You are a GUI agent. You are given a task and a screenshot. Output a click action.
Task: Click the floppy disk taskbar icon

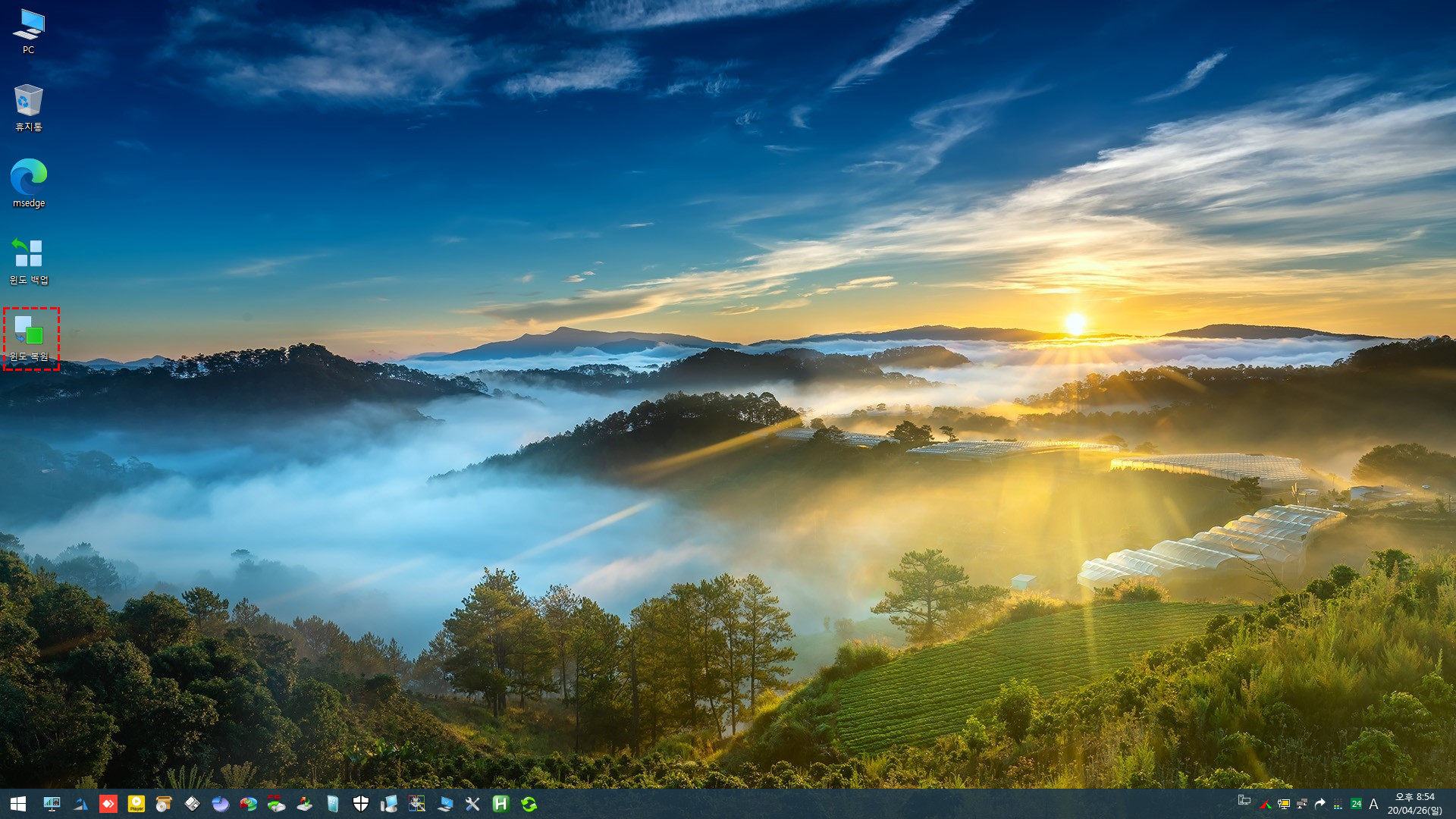193,804
